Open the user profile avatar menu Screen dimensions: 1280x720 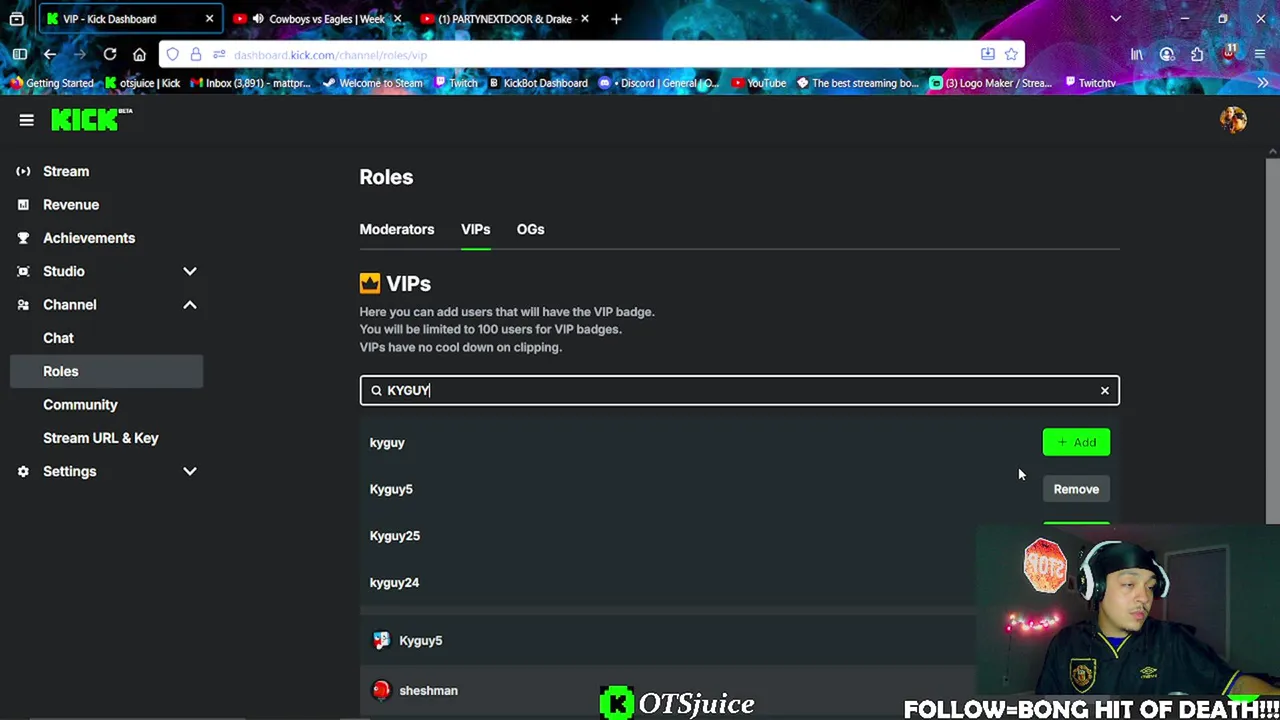click(1233, 120)
